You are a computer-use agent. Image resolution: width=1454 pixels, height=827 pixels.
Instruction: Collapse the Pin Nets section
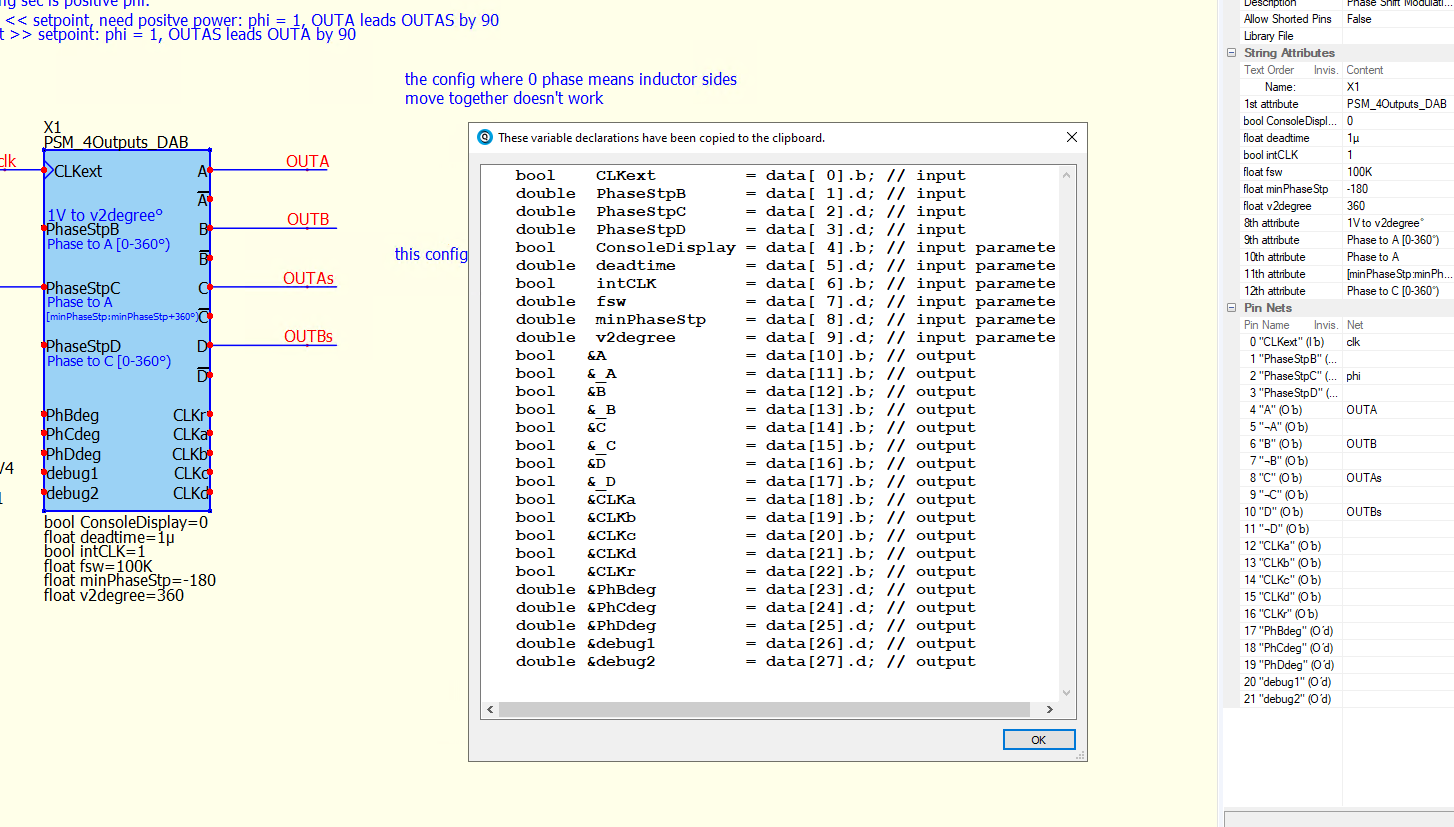[1232, 308]
